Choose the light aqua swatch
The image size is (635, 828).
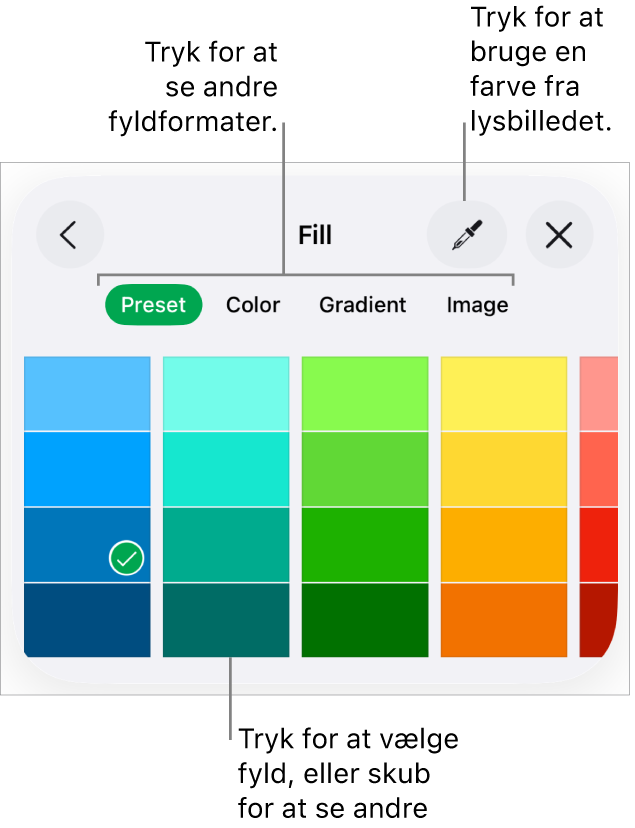[226, 394]
